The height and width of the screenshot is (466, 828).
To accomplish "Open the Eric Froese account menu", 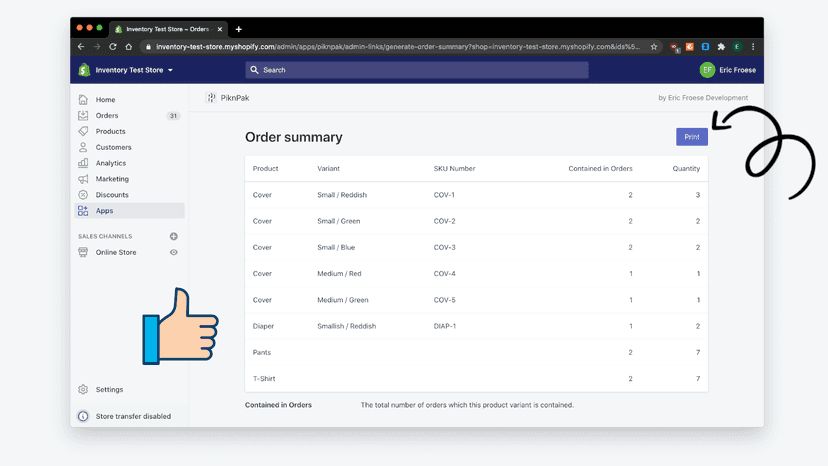I will point(727,70).
